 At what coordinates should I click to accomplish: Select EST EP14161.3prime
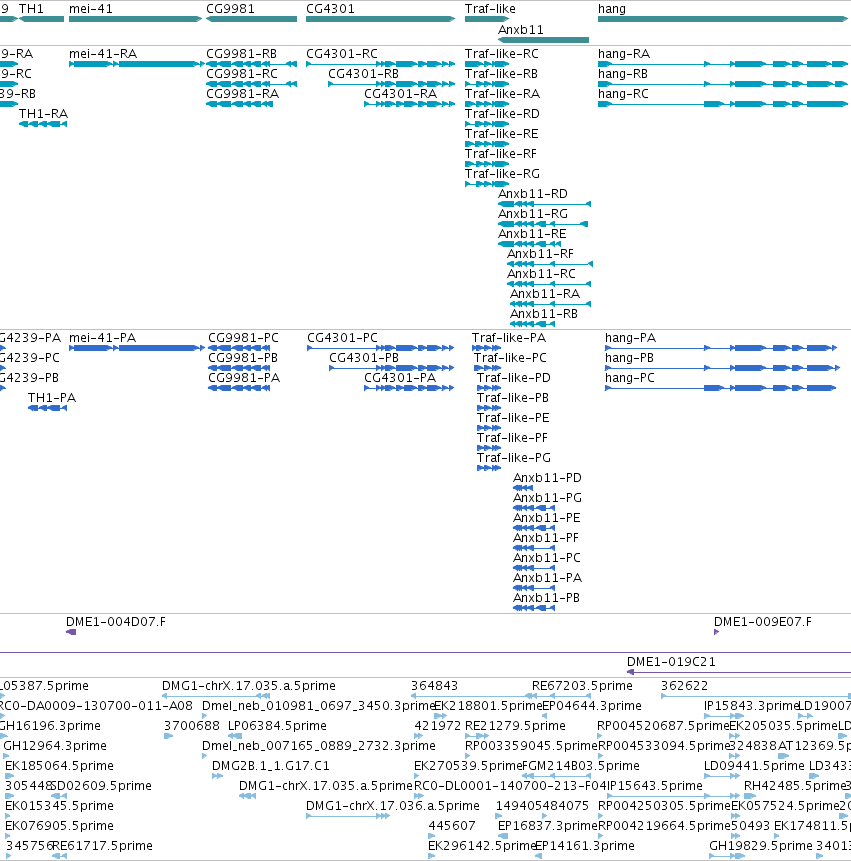pyautogui.click(x=538, y=856)
